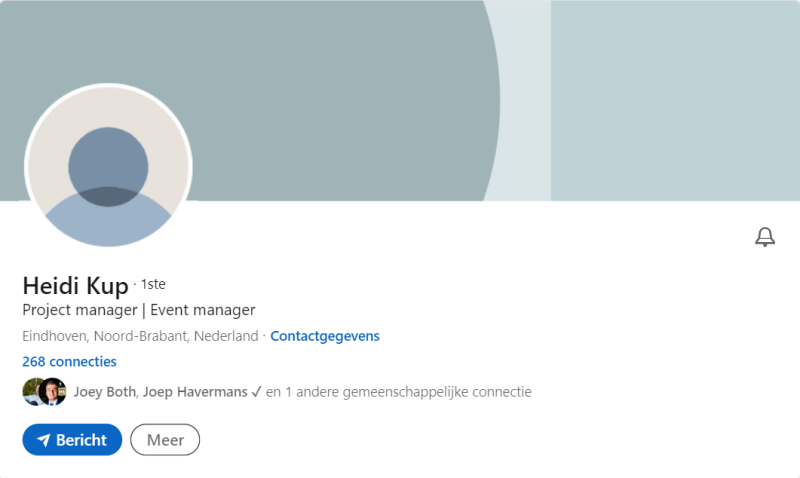The width and height of the screenshot is (800, 478).
Task: Open Heidi Kup's profile photo placeholder
Action: (108, 167)
